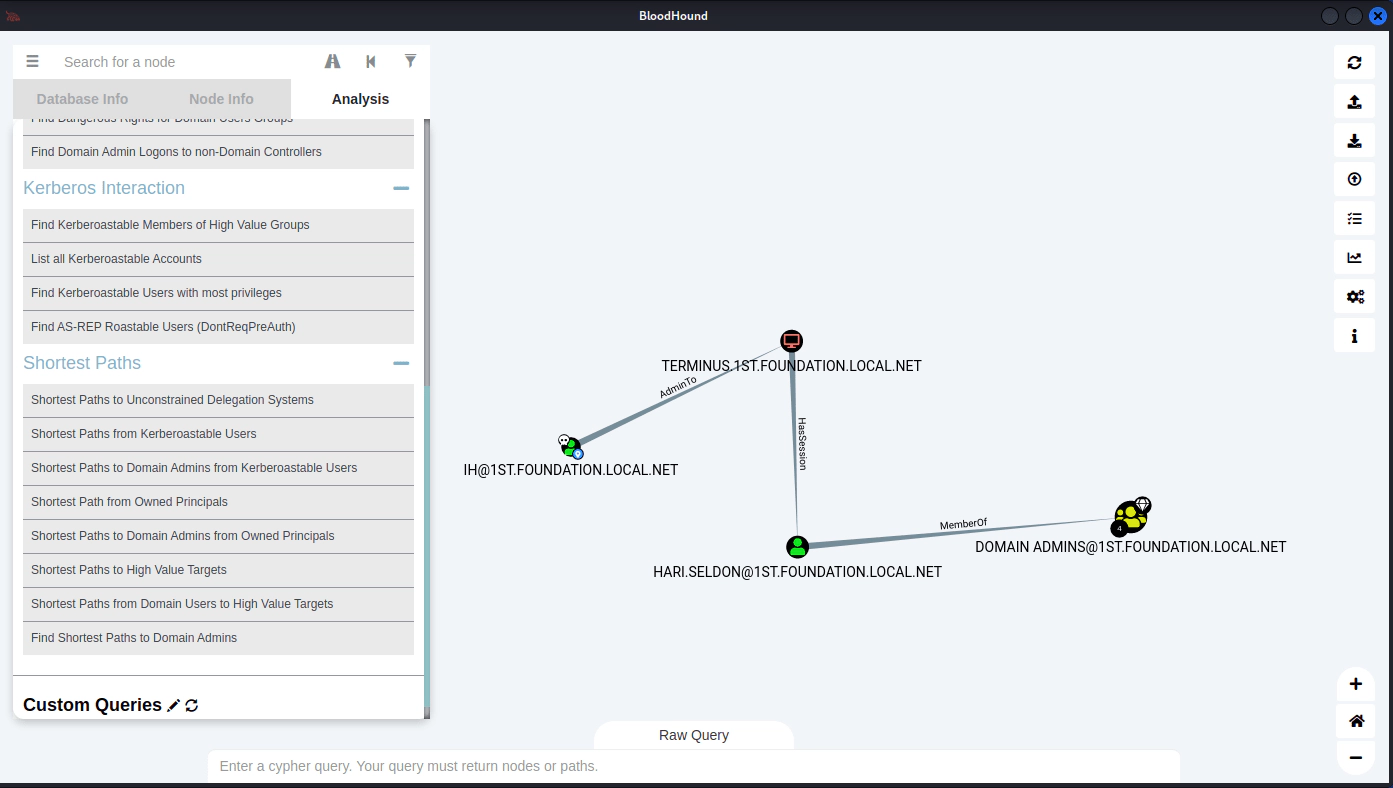
Task: Select the TERMINUS computer node
Action: (x=791, y=341)
